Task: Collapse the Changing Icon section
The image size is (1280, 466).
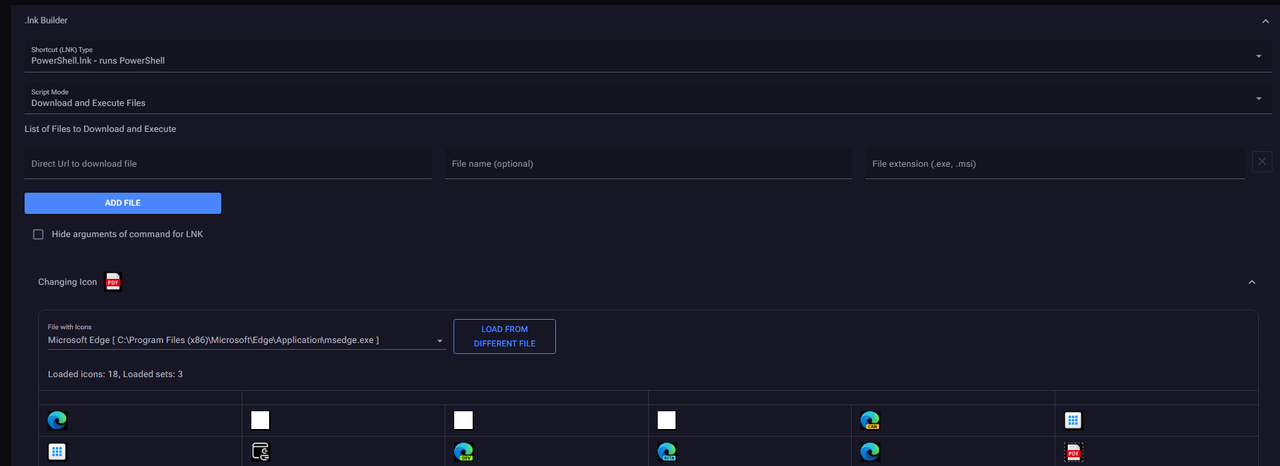Action: [1251, 282]
